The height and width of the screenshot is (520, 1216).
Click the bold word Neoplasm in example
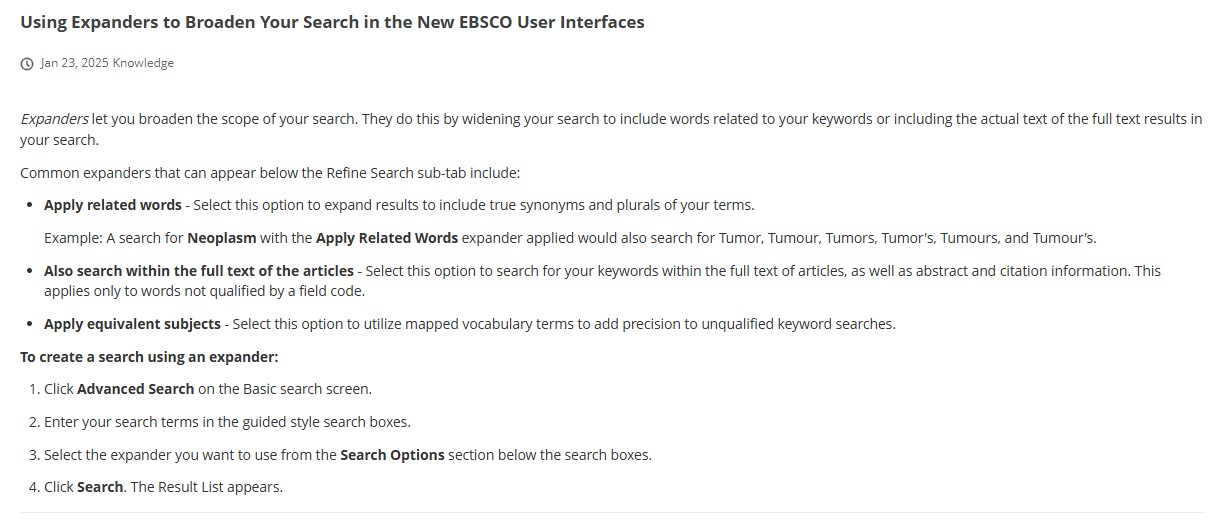(222, 238)
